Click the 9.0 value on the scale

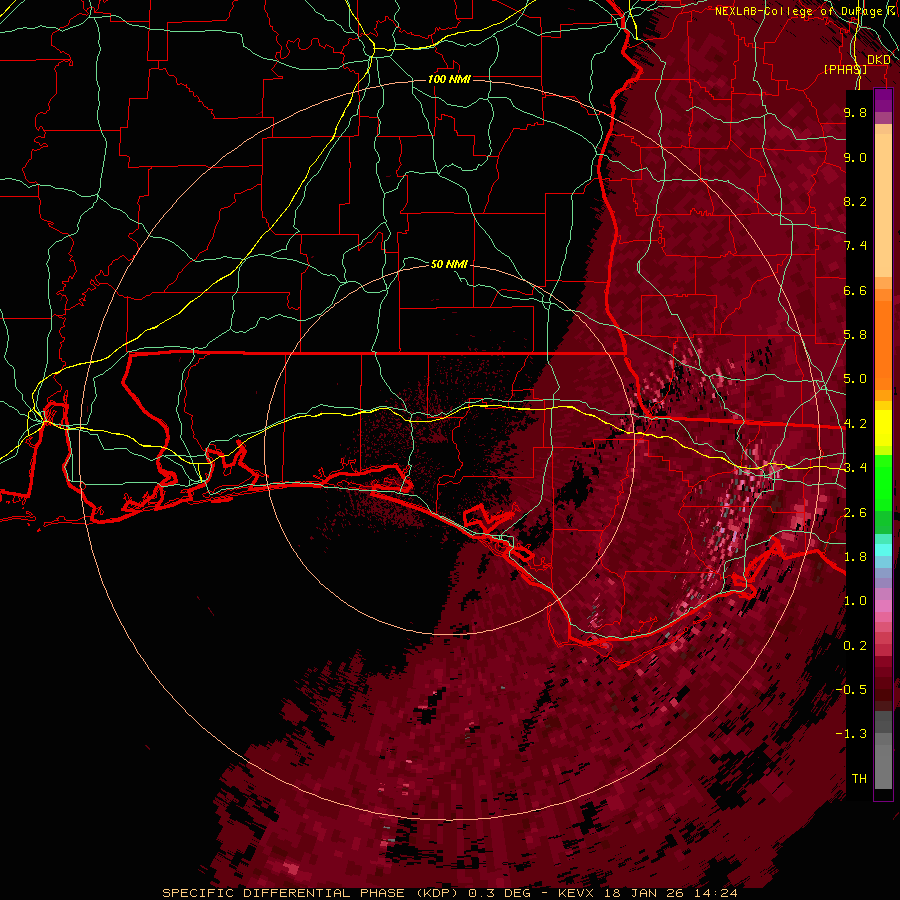[x=855, y=157]
